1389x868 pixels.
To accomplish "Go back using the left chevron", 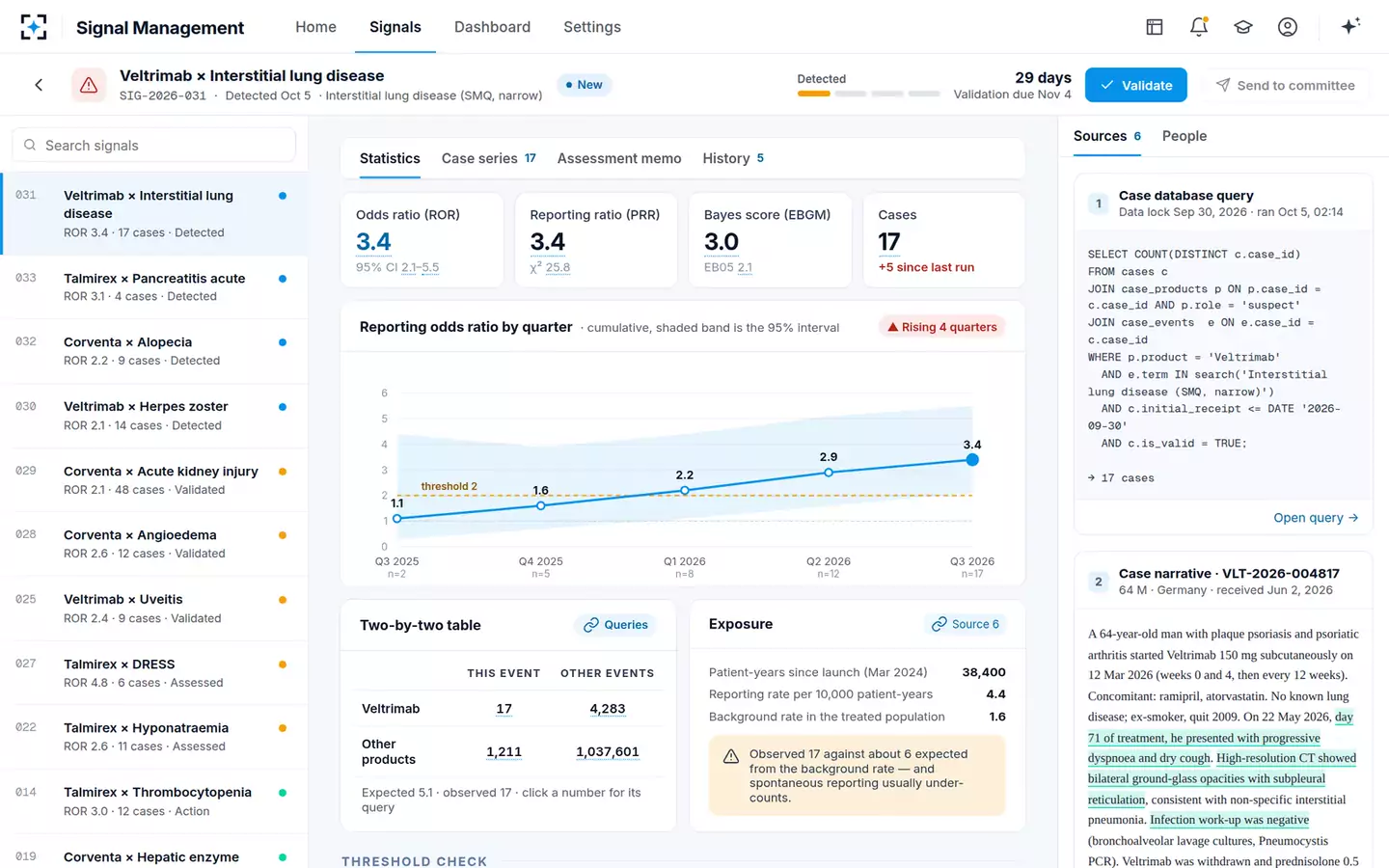I will pos(39,85).
